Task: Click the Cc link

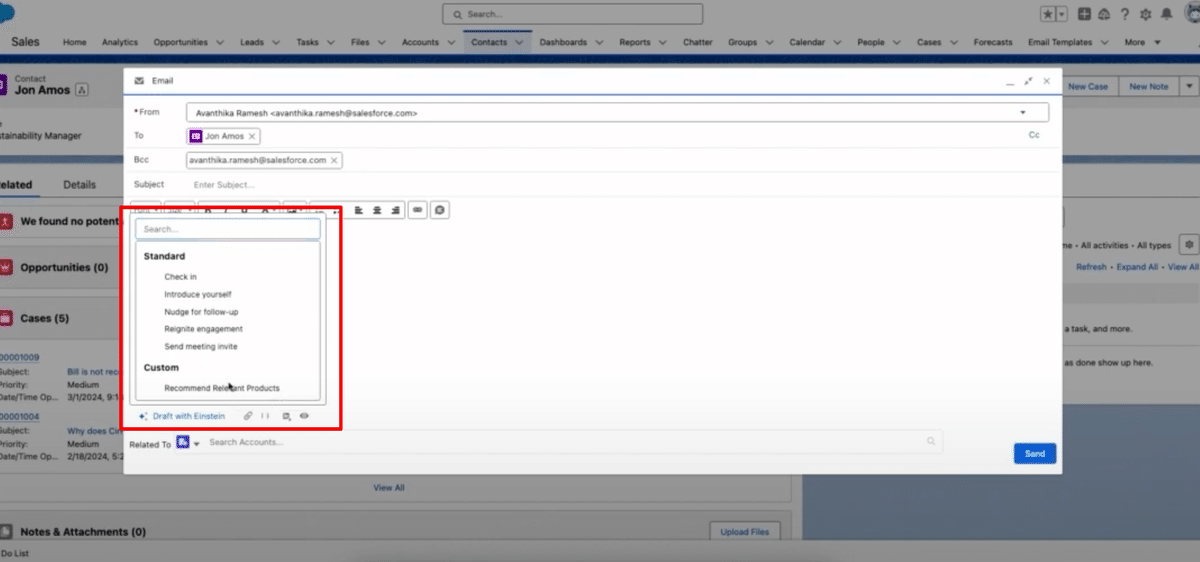Action: pos(1034,135)
